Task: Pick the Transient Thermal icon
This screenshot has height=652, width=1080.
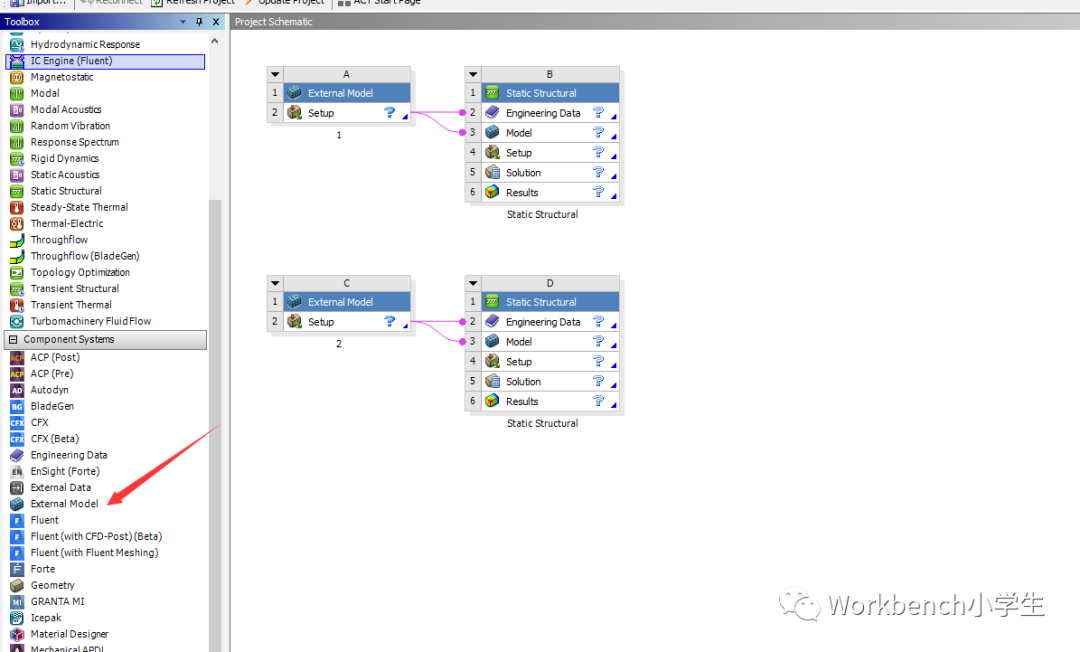Action: coord(17,305)
